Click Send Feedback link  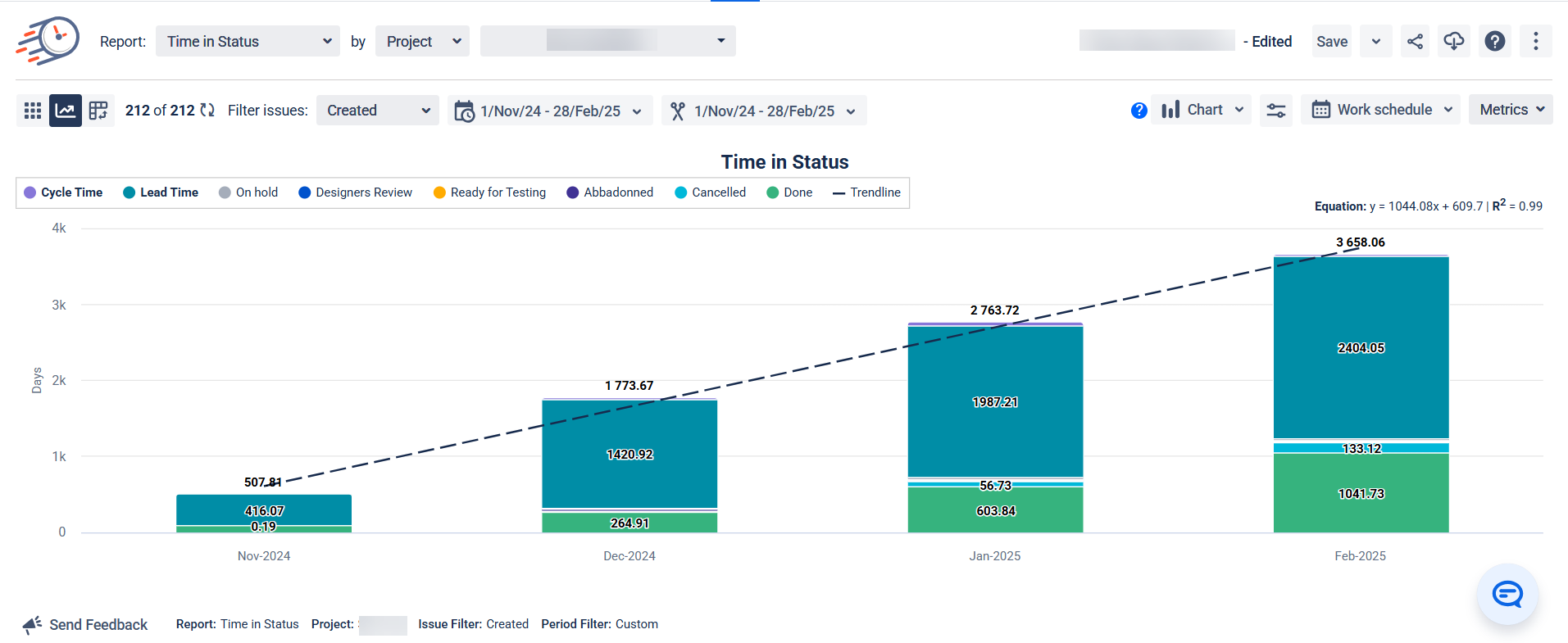(x=86, y=625)
